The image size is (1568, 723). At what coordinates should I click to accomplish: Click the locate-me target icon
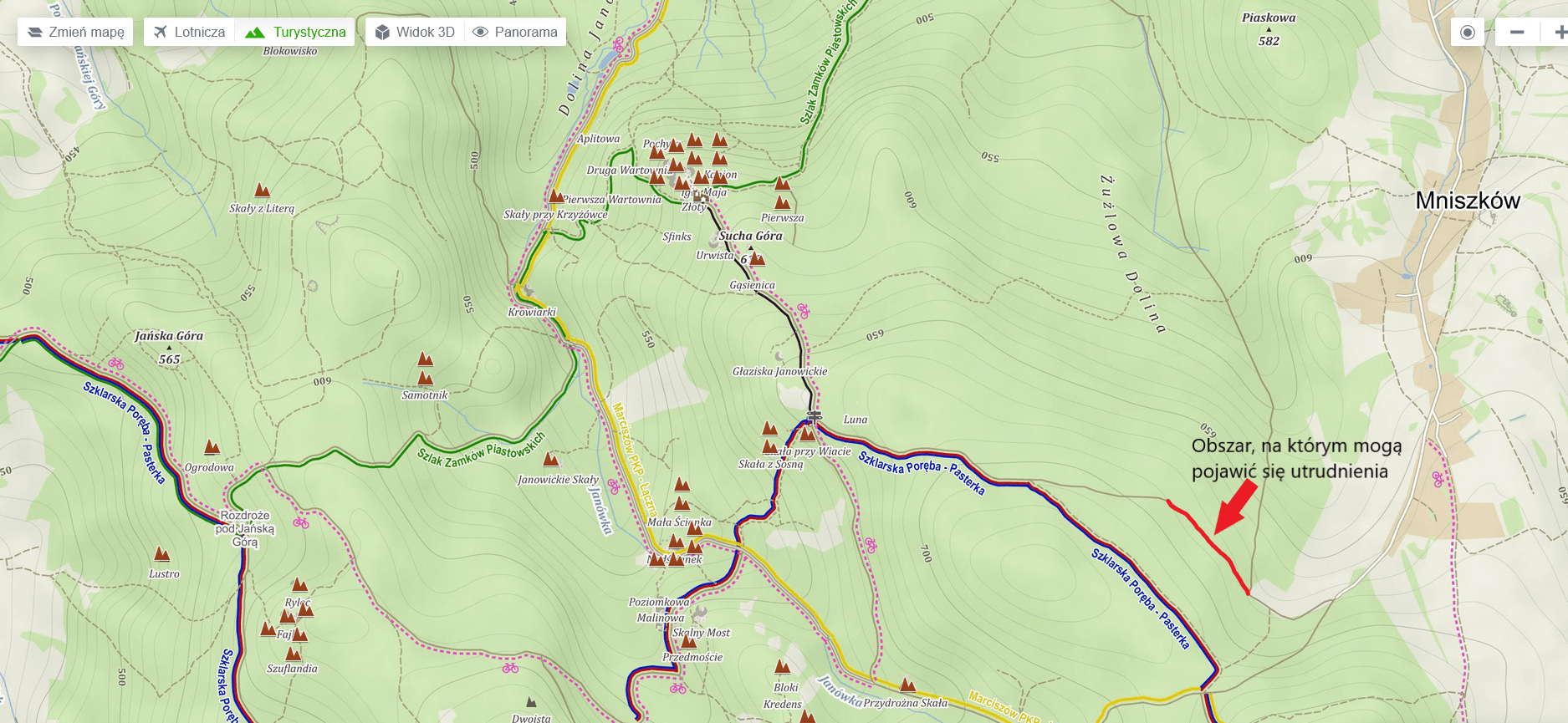click(1467, 33)
